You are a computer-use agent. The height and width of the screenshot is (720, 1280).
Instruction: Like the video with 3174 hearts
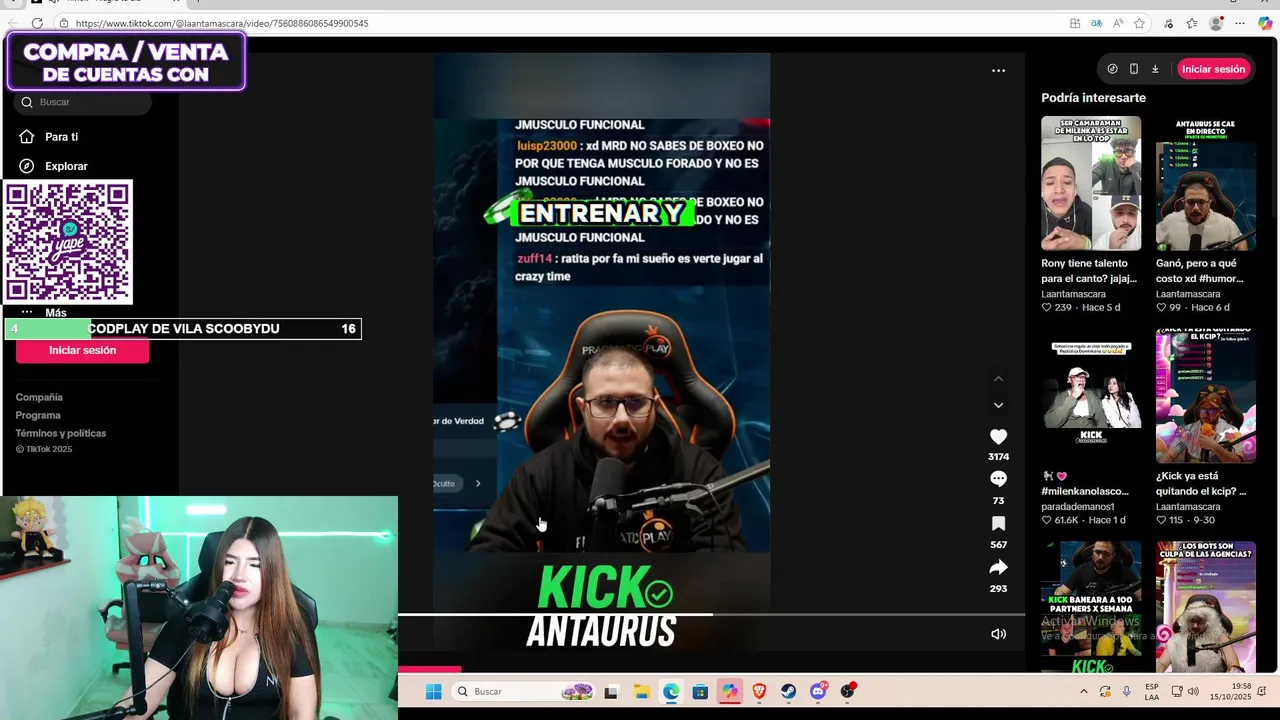coord(998,437)
